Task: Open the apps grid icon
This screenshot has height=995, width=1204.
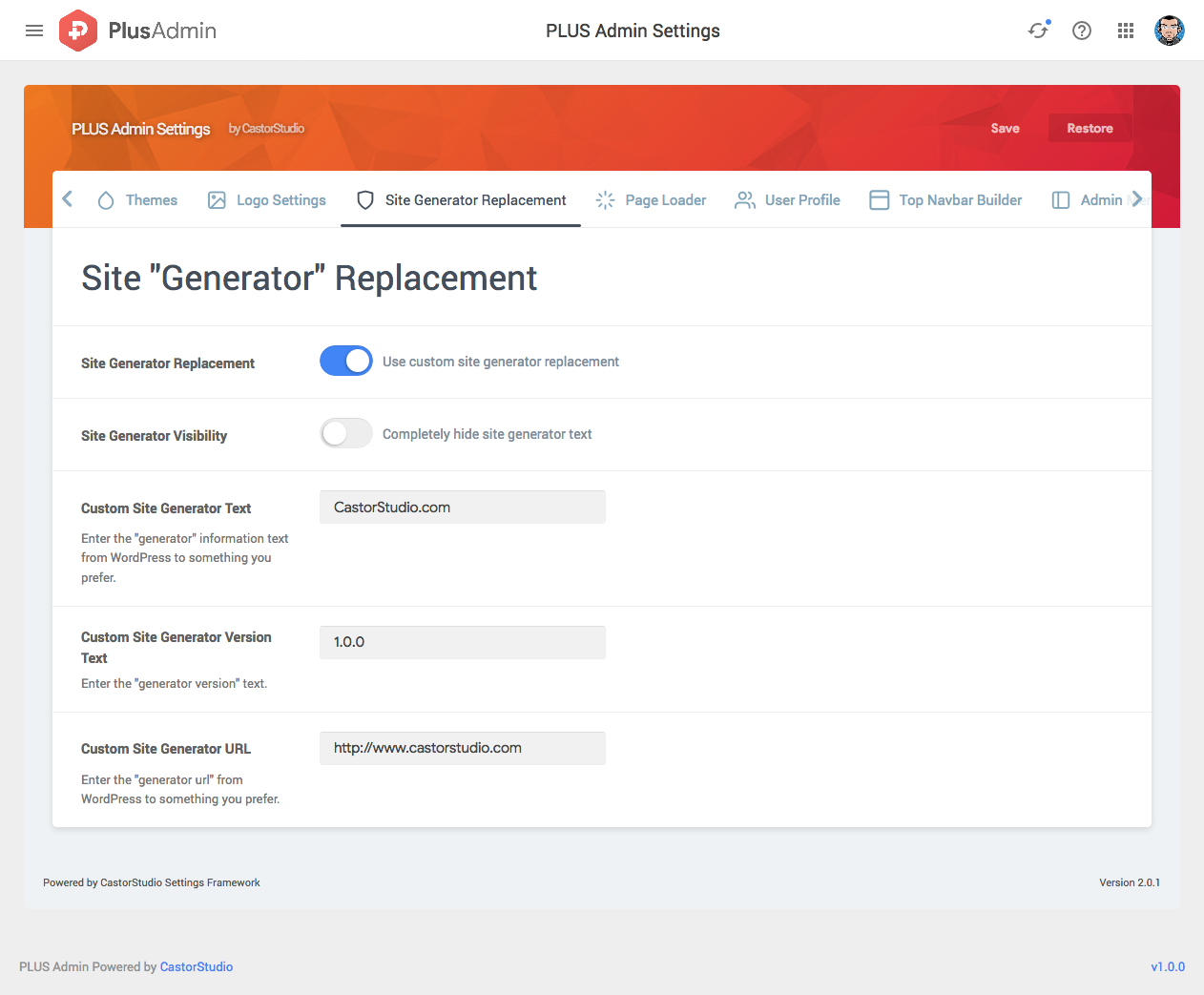Action: pos(1126,31)
